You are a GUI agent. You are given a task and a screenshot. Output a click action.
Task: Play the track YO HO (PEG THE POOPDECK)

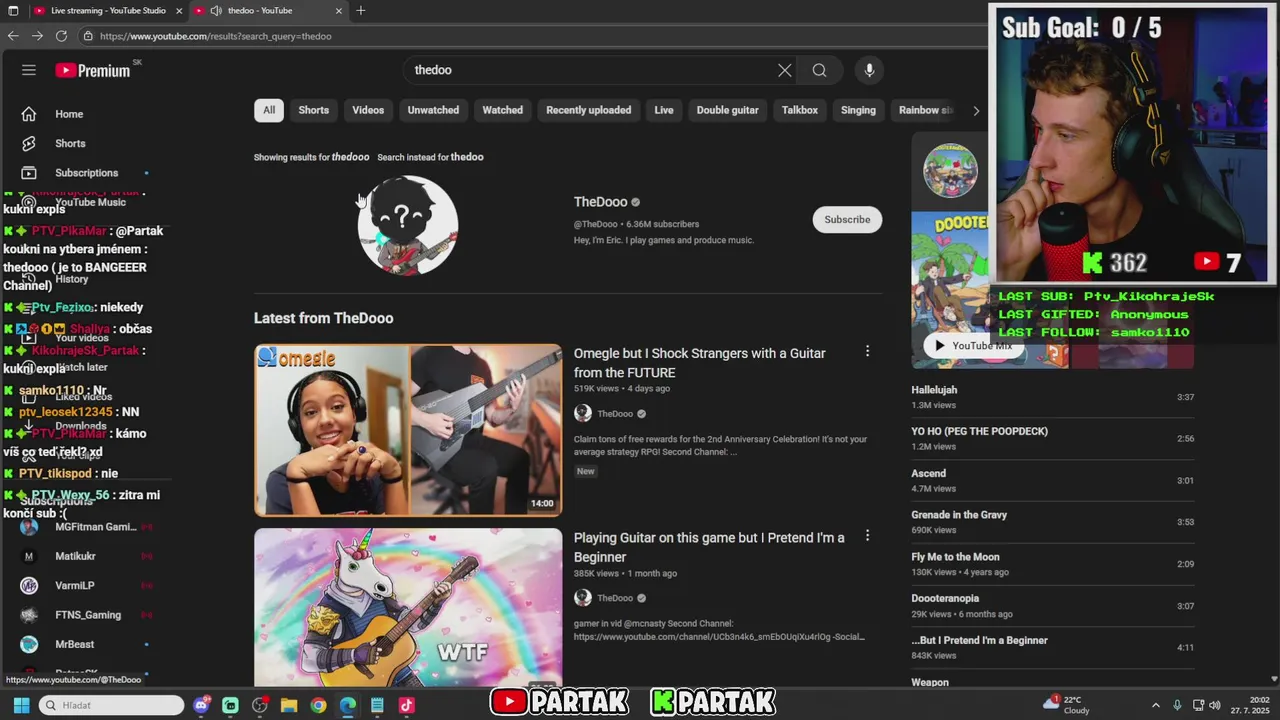[x=1052, y=439]
